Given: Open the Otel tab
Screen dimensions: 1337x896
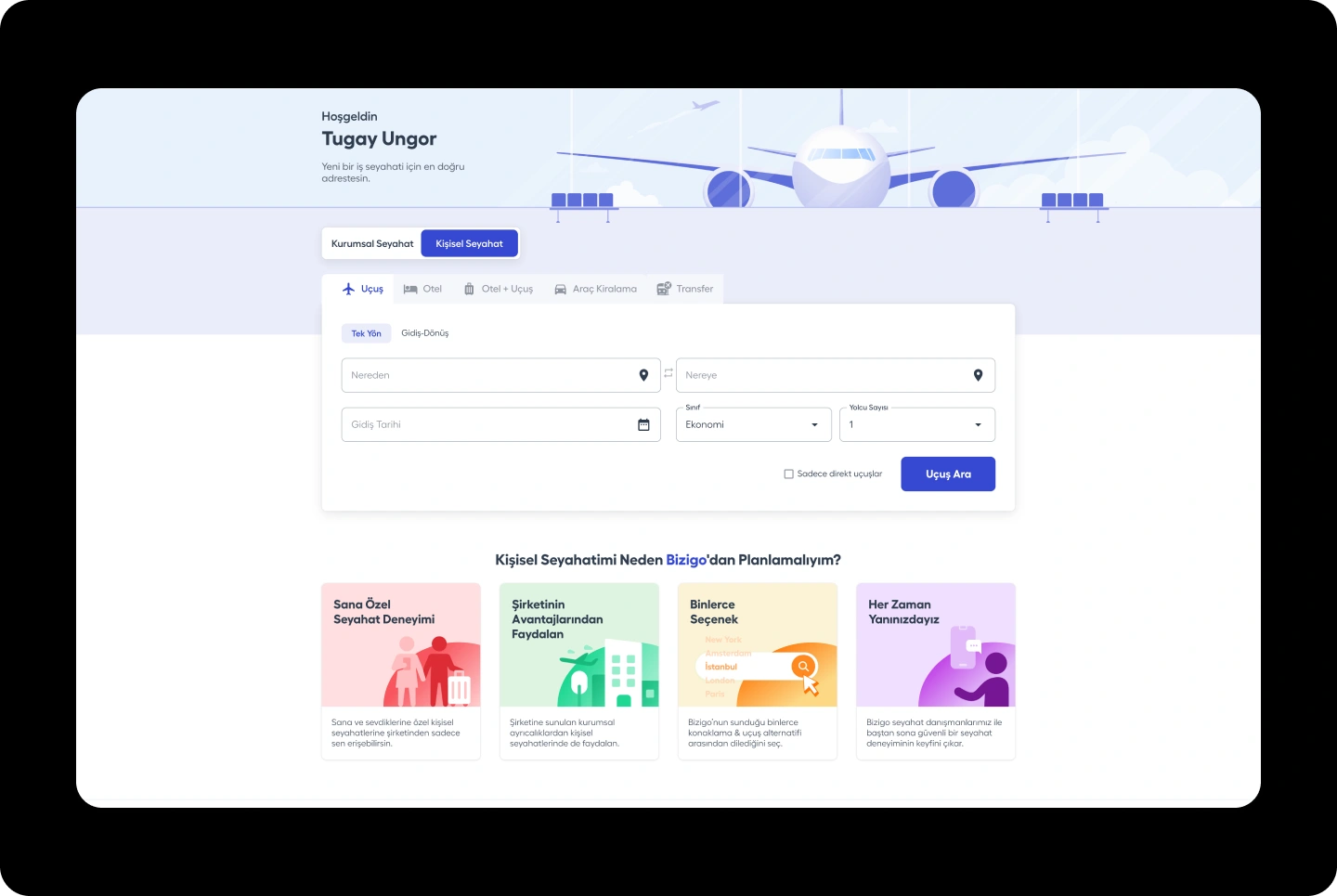Looking at the screenshot, I should coord(422,289).
